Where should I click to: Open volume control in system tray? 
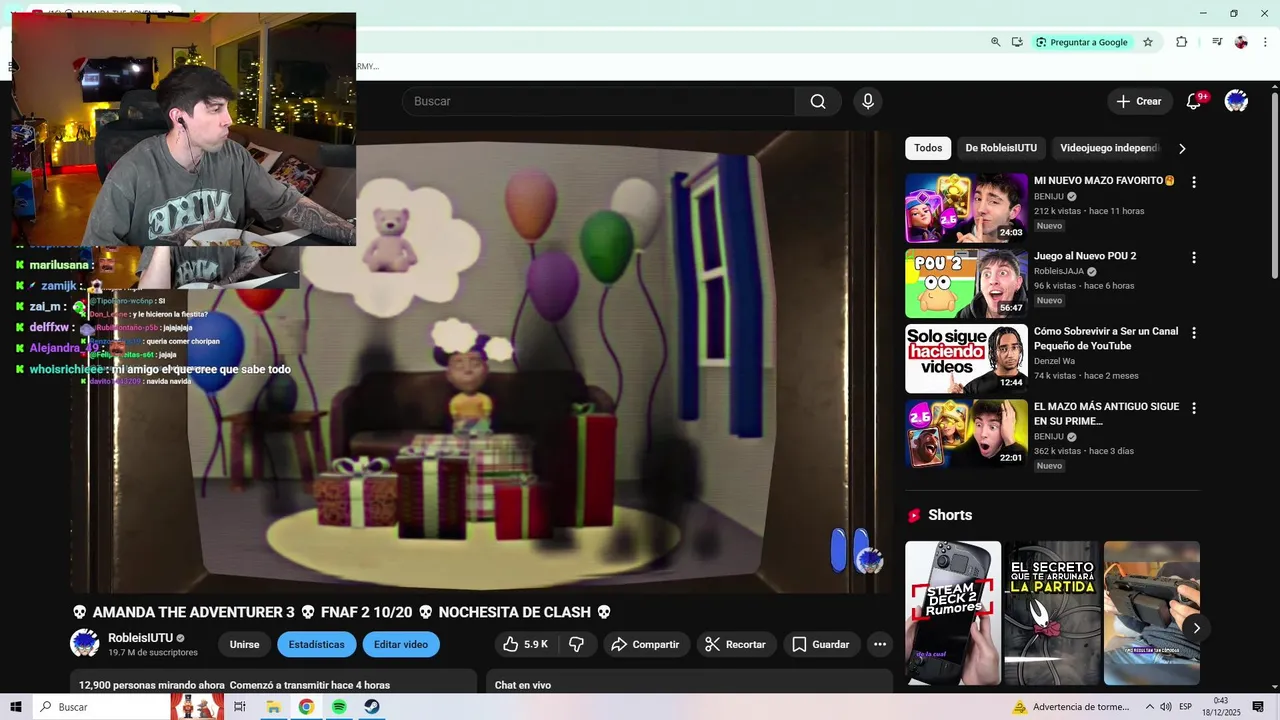click(1166, 707)
